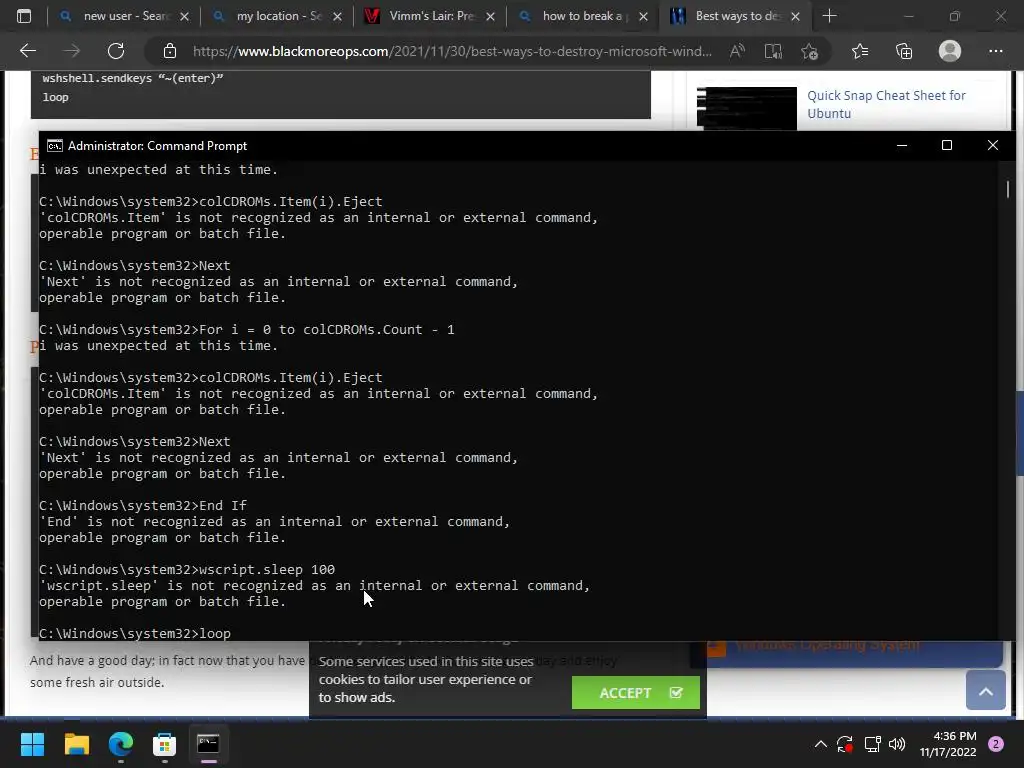
Task: Open the Quick Snap article thumbnail
Action: coord(746,108)
